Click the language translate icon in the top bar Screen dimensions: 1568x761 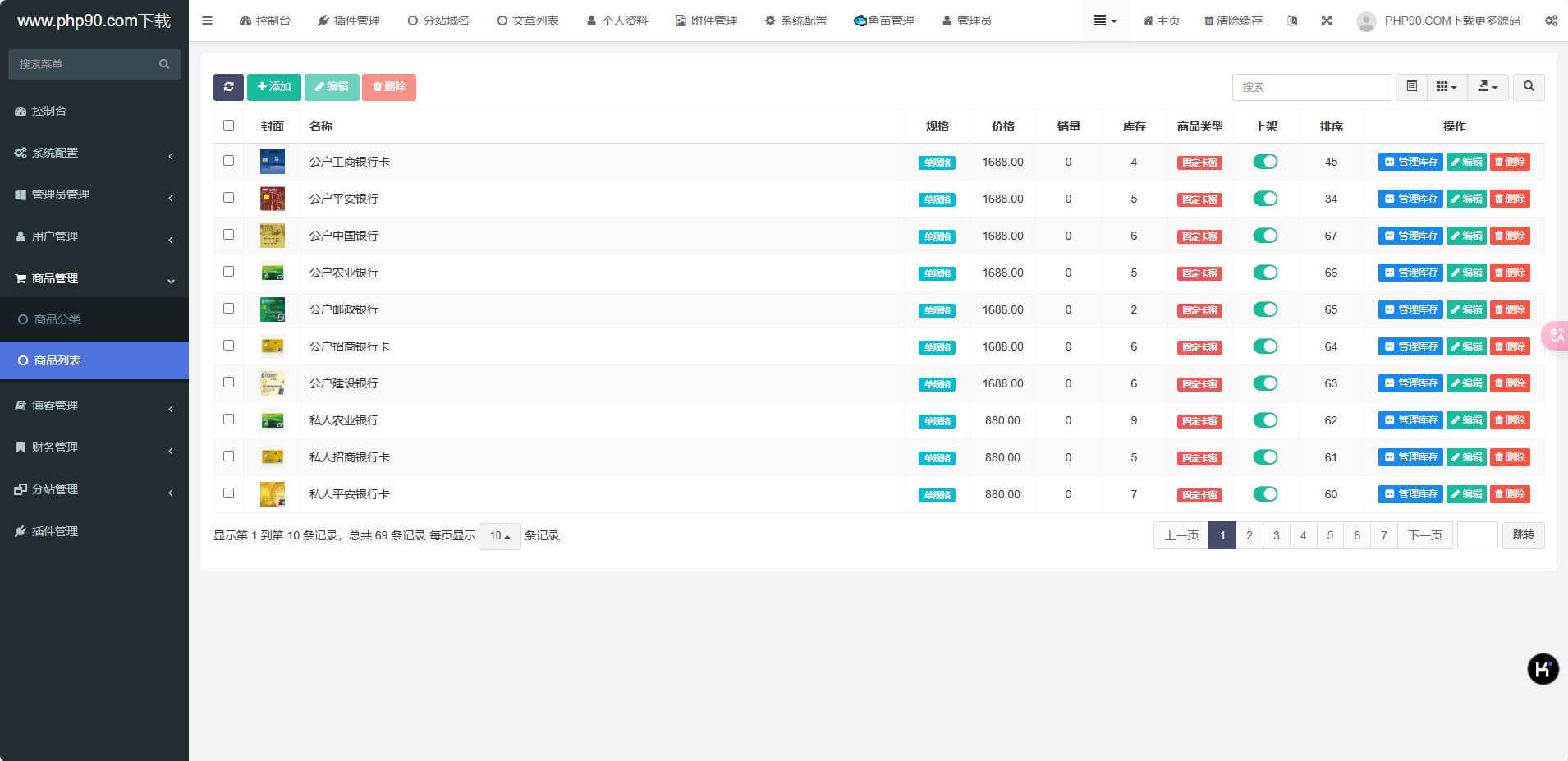point(1292,21)
